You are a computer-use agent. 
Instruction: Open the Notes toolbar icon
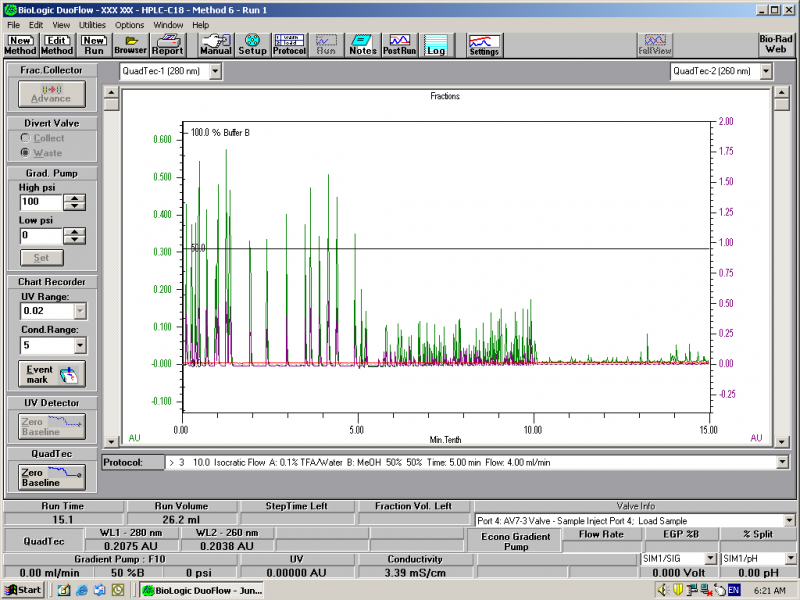pos(363,45)
